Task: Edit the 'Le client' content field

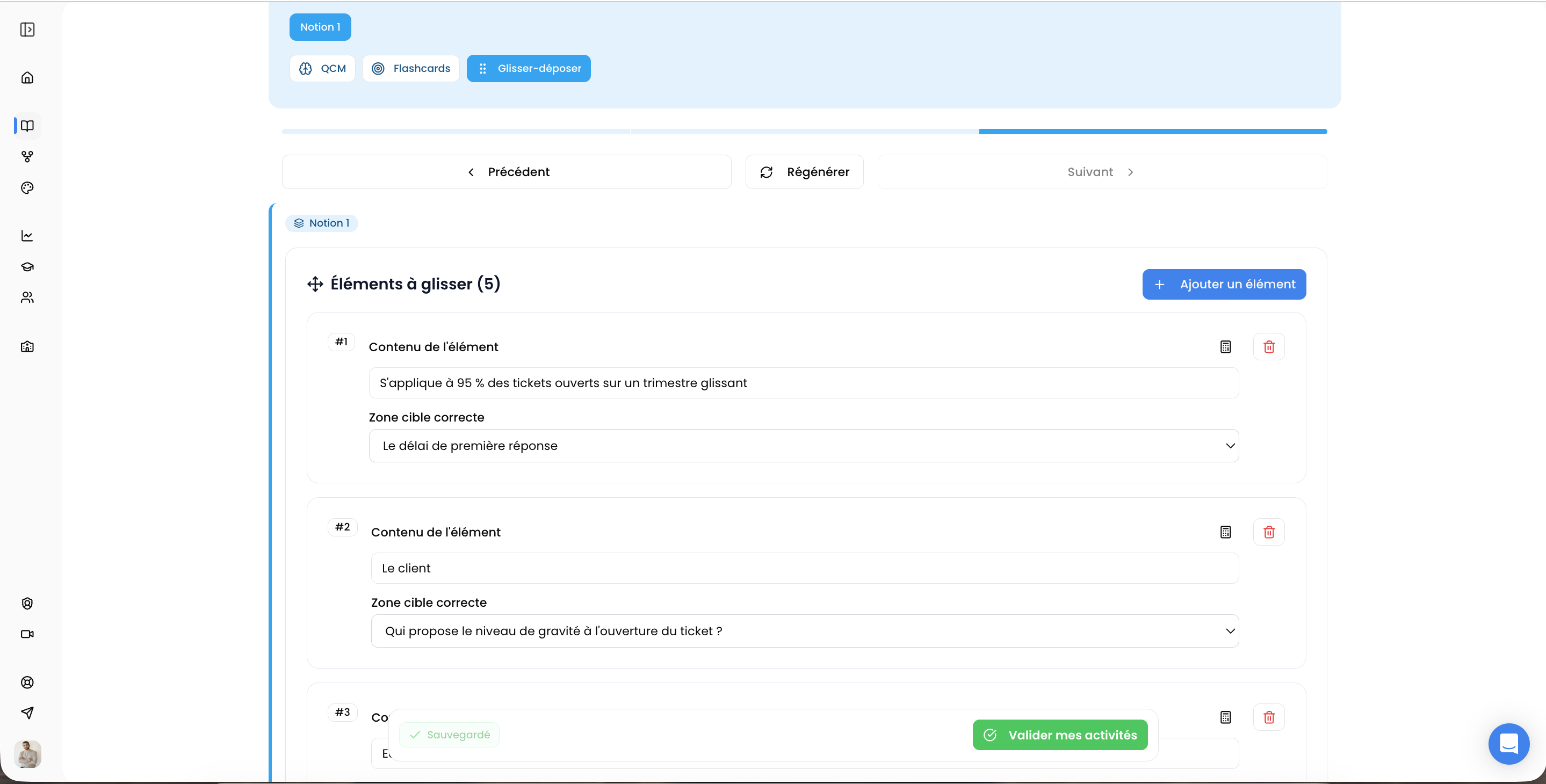Action: point(805,568)
